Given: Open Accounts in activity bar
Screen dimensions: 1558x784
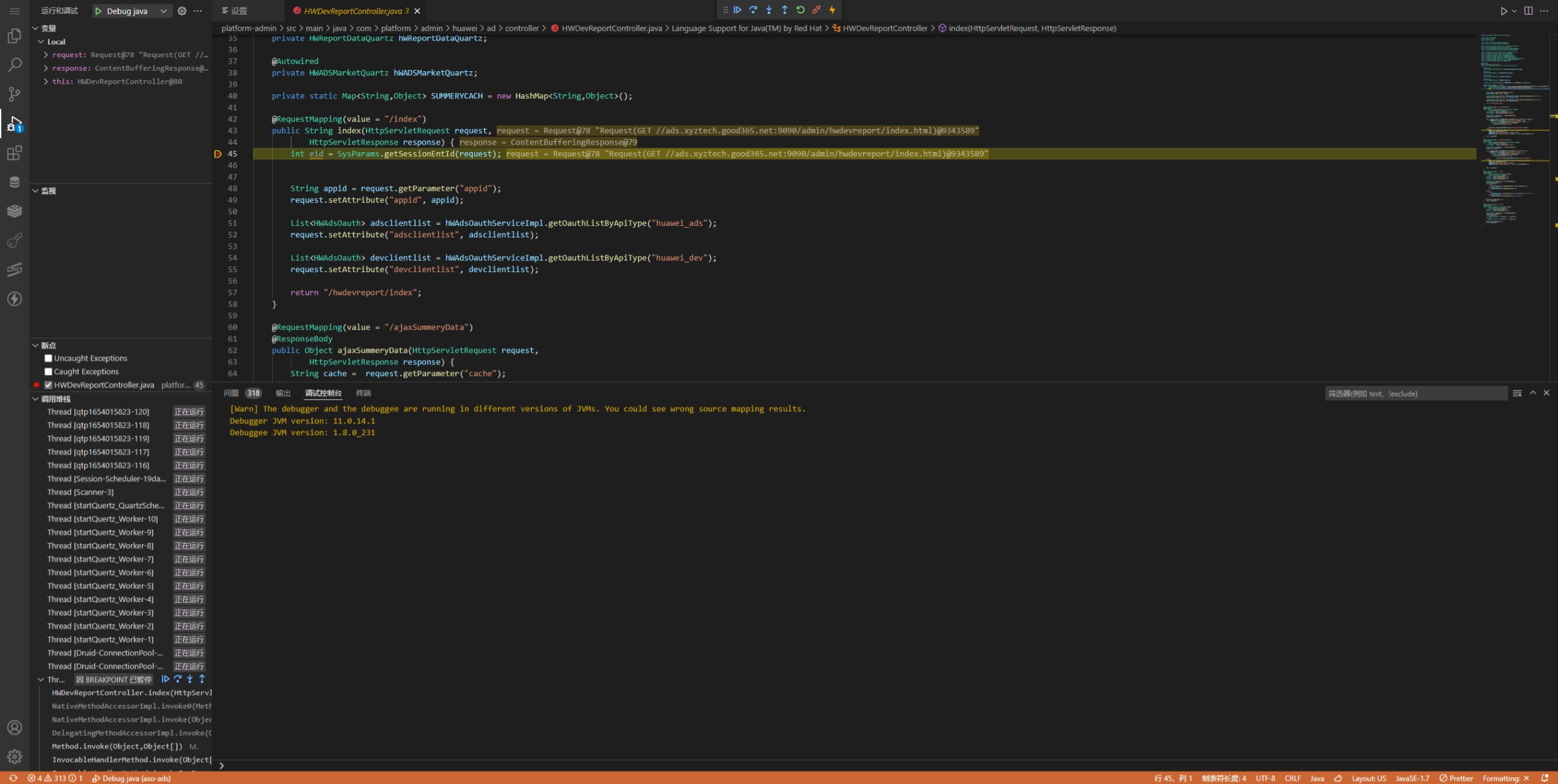Looking at the screenshot, I should click(14, 728).
